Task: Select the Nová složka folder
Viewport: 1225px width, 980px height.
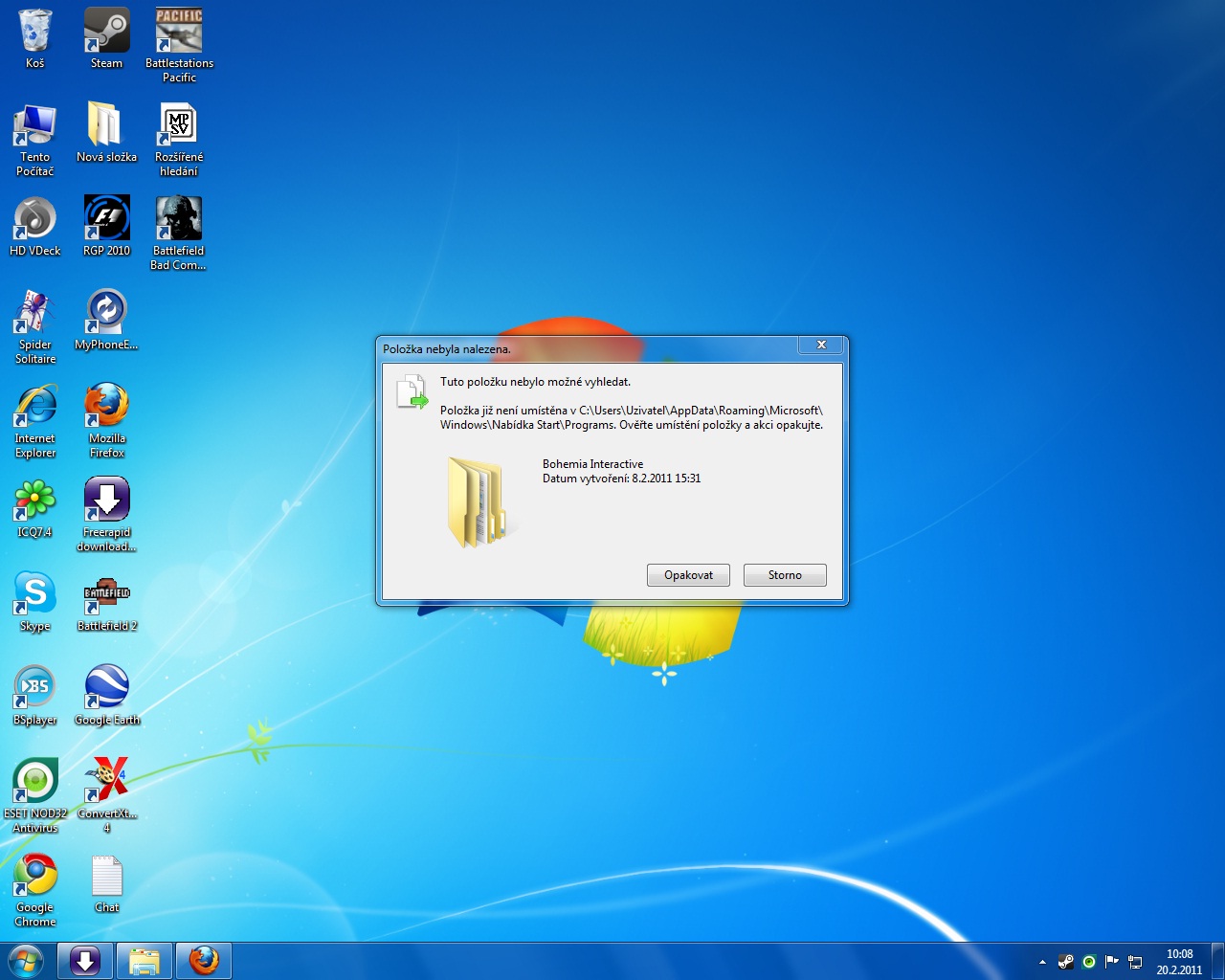Action: click(x=106, y=132)
